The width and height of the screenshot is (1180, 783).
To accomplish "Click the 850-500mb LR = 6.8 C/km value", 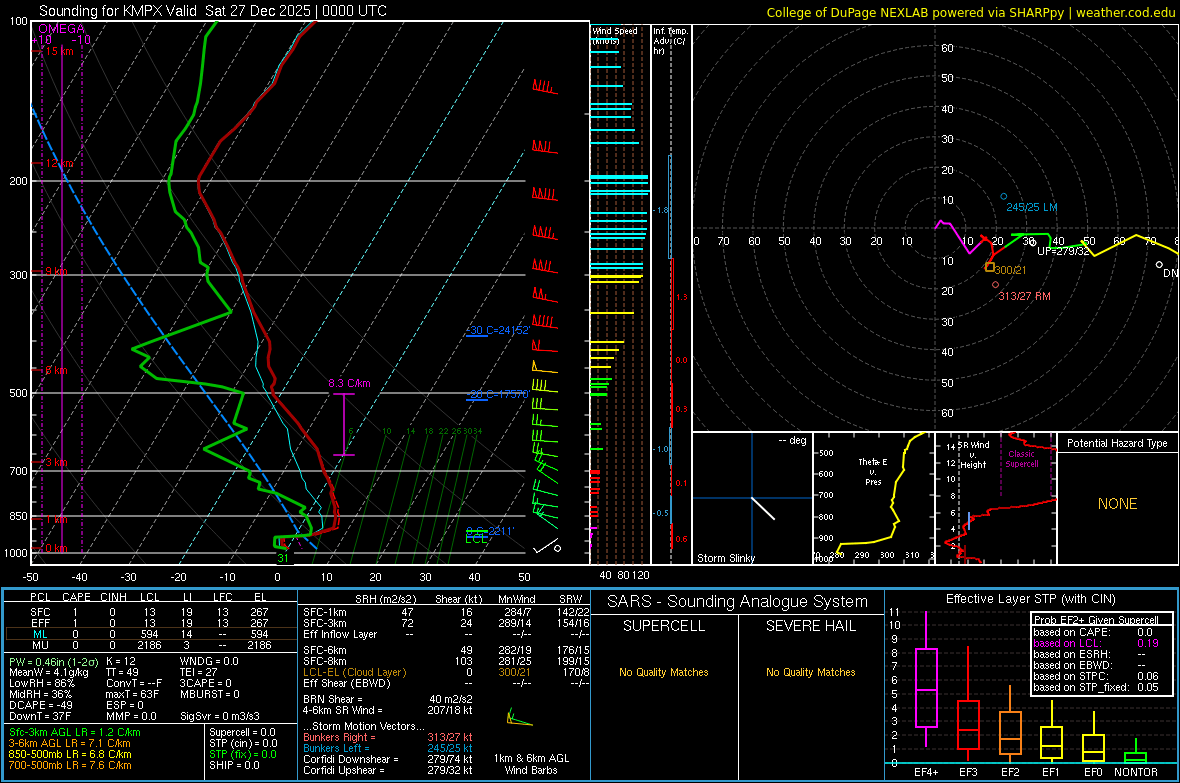I will tap(70, 754).
